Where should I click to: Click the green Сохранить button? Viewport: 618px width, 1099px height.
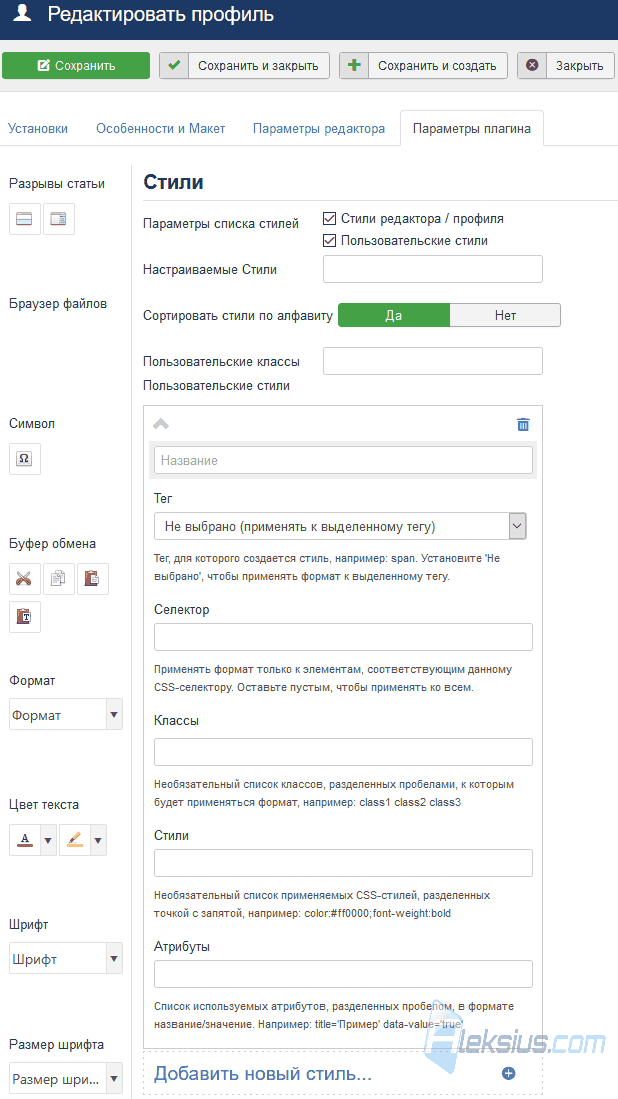pyautogui.click(x=76, y=66)
